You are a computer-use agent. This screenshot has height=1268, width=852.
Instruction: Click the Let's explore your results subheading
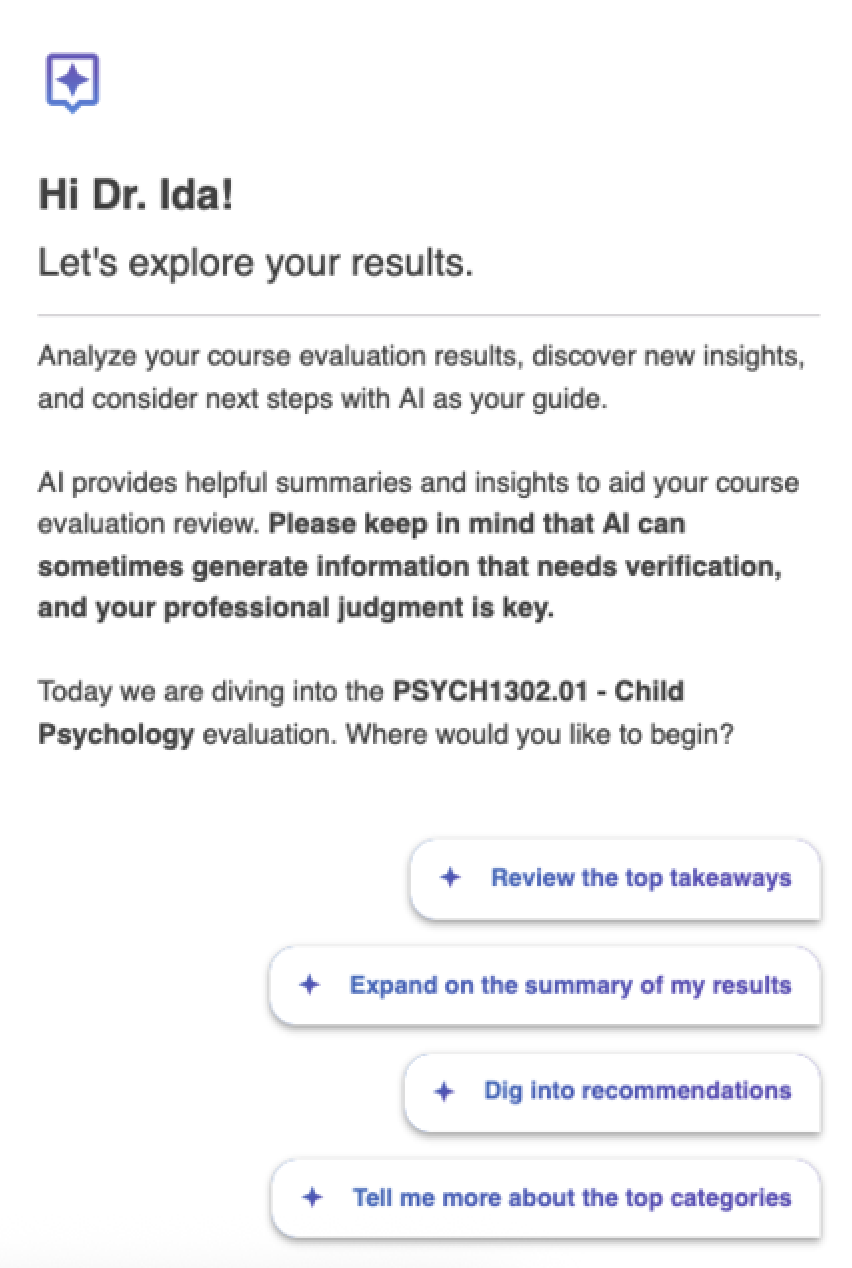tap(255, 263)
